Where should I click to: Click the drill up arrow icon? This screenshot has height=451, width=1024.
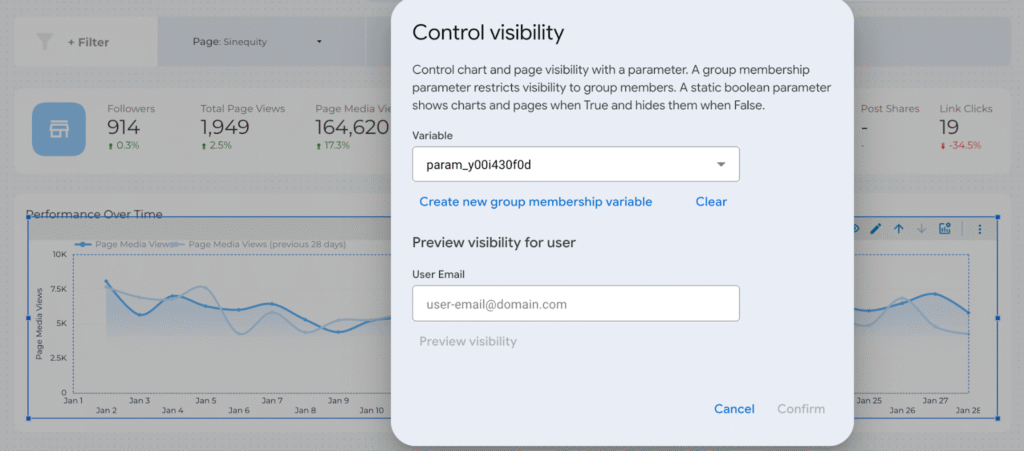pyautogui.click(x=899, y=229)
